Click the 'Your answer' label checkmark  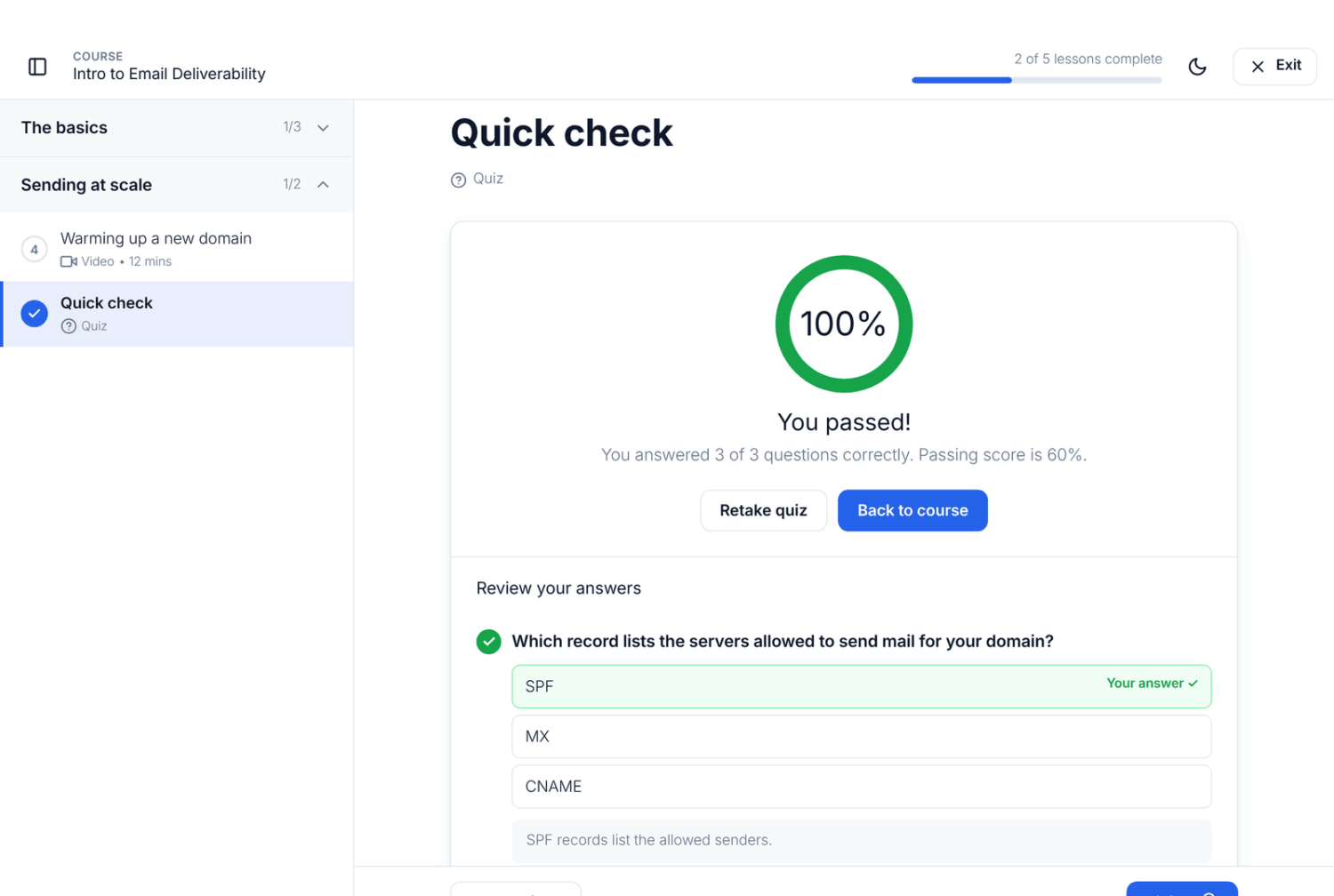click(x=1193, y=684)
